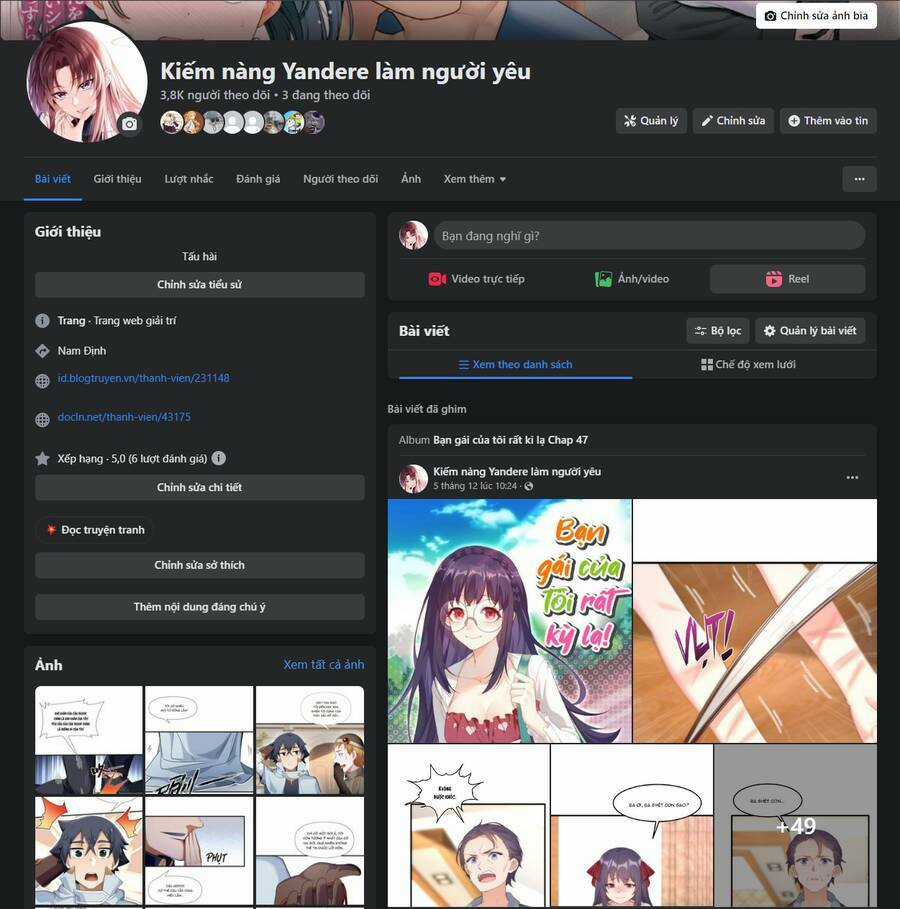Click Xem tất cả ảnh link
900x909 pixels.
(x=323, y=664)
